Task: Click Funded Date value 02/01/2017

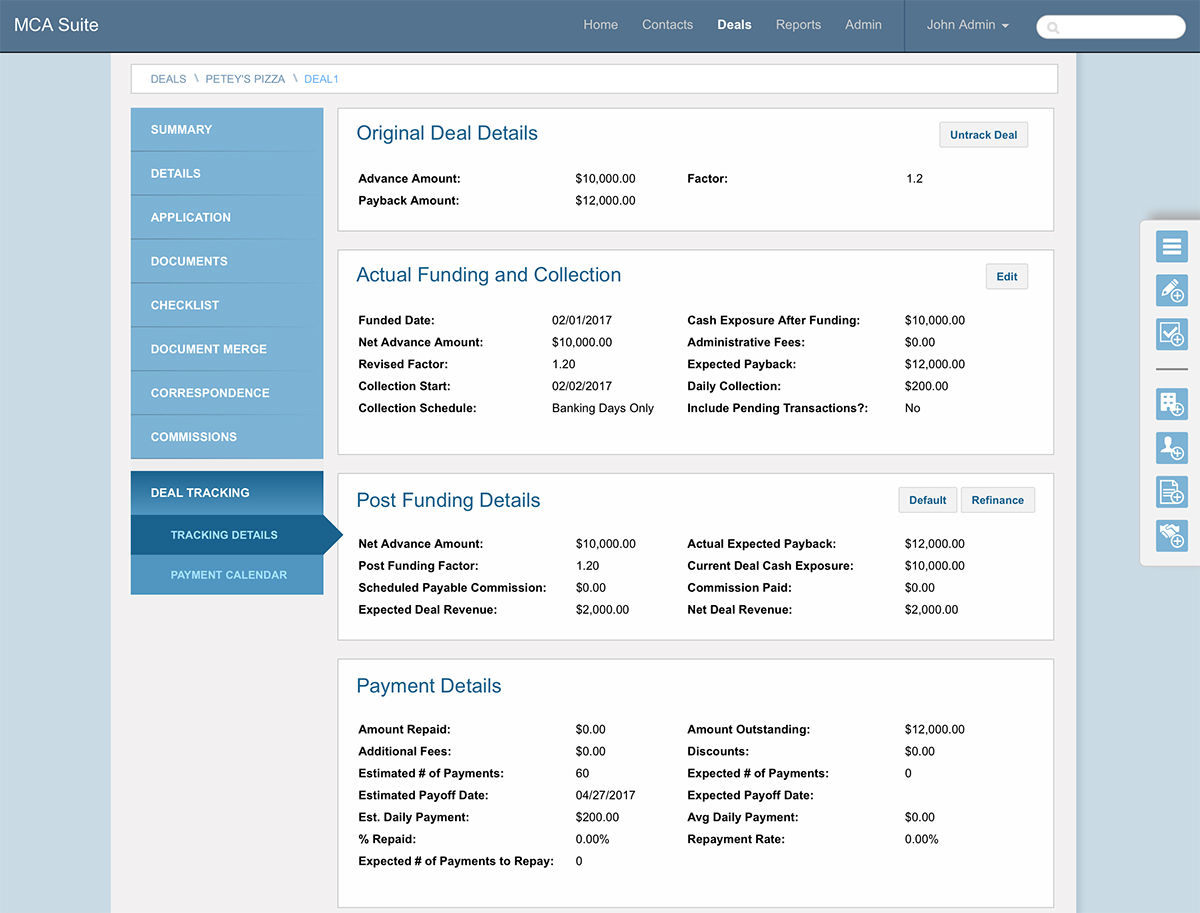Action: 582,321
